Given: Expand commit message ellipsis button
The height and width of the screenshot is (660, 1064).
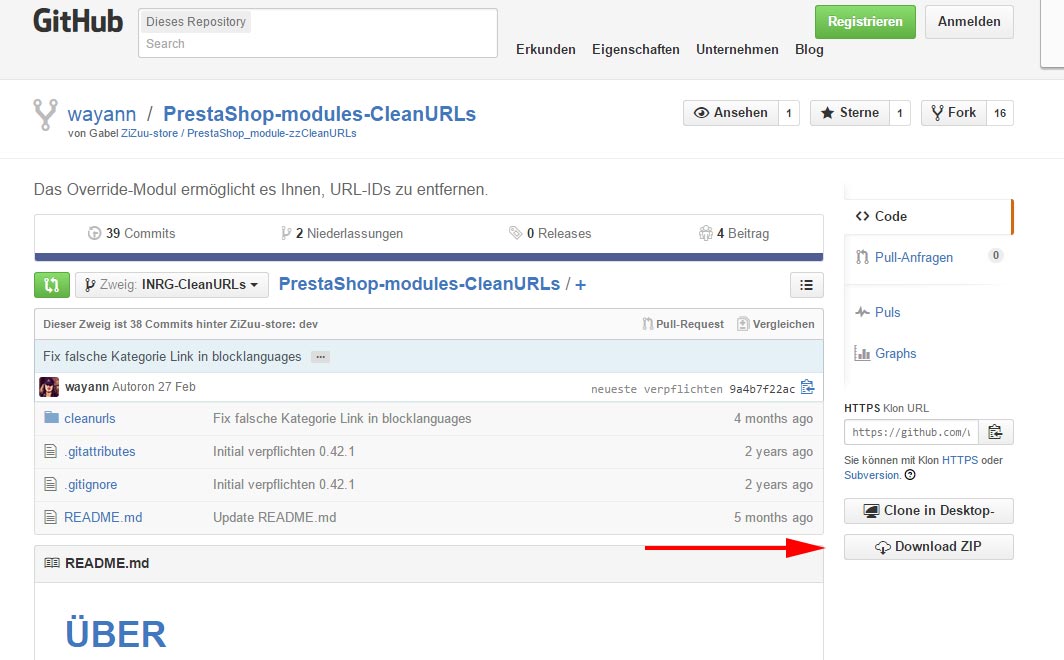Looking at the screenshot, I should click(320, 357).
